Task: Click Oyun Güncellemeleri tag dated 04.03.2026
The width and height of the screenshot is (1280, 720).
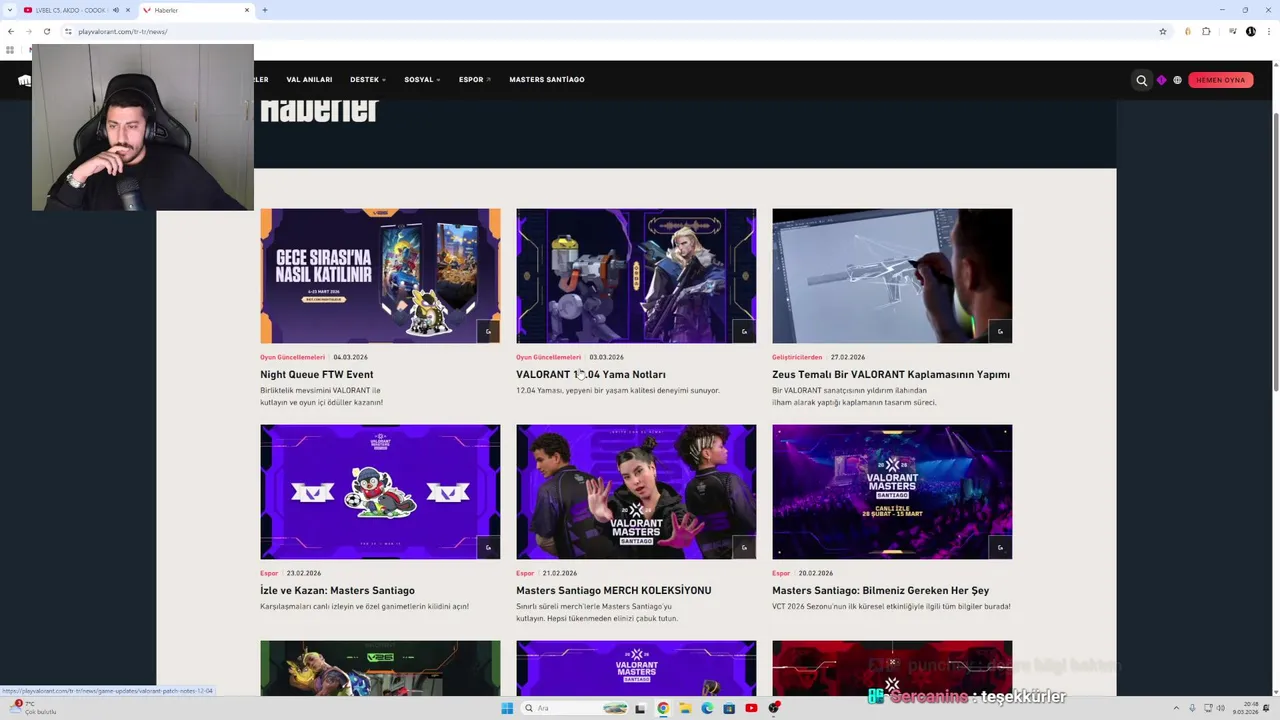Action: 292,357
